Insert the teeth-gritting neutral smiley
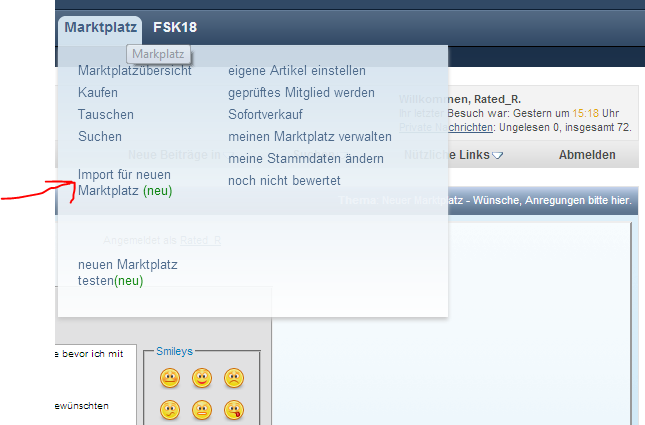Screen dimensions: 645x425 (202, 410)
